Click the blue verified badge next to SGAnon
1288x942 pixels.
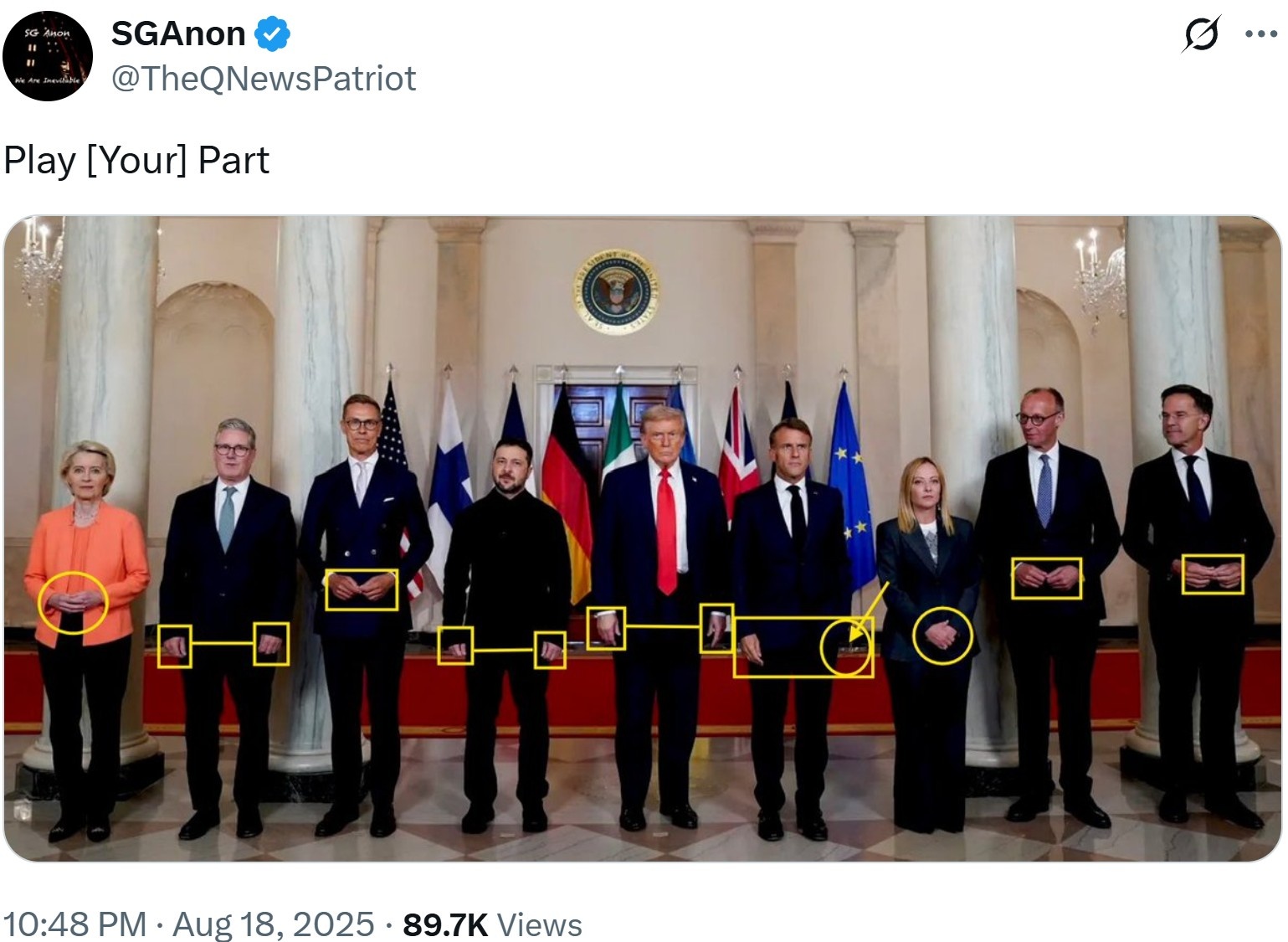pos(272,34)
